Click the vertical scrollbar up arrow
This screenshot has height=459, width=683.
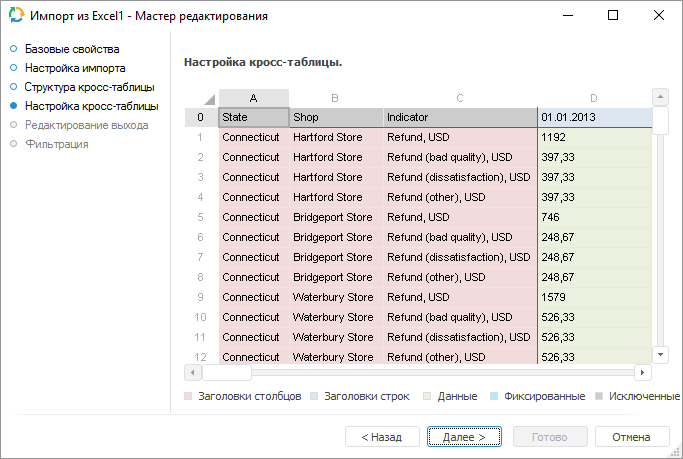click(x=660, y=97)
